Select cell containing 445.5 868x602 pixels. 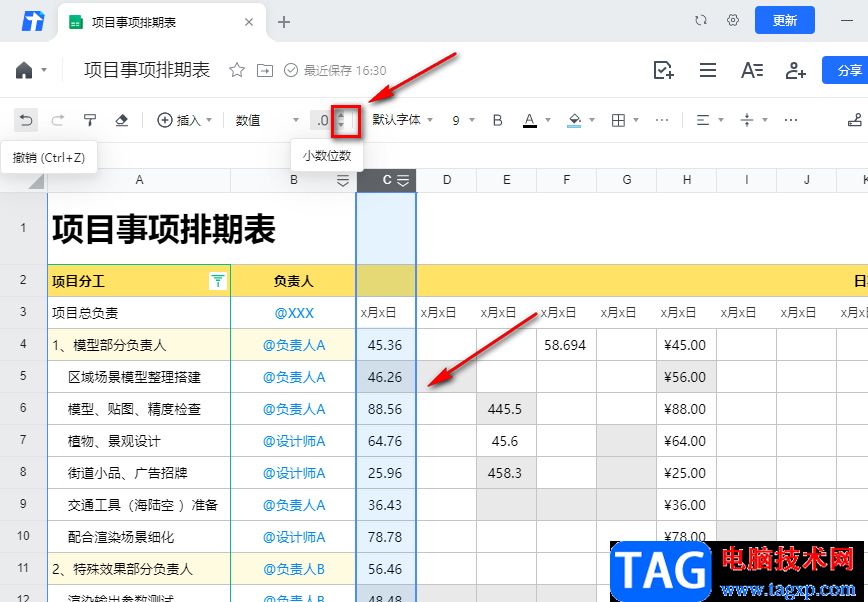tap(506, 409)
